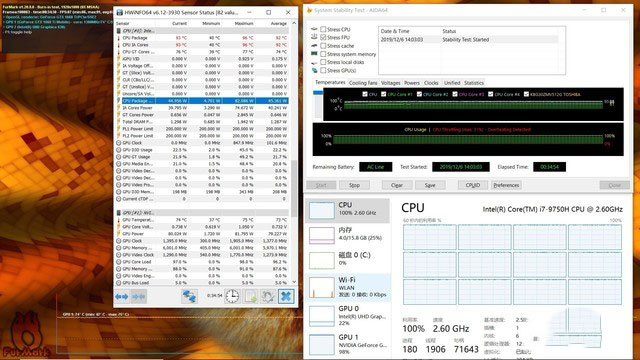Click Date & Time log column header
The height and width of the screenshot is (360, 640).
click(395, 31)
